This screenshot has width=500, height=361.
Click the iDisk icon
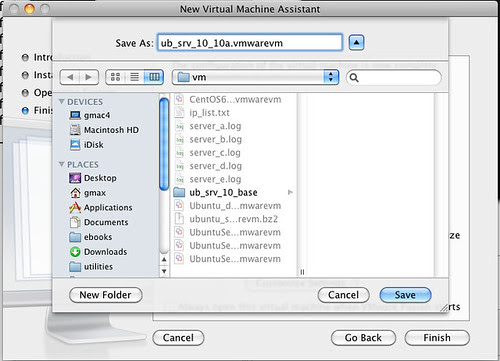click(x=75, y=145)
